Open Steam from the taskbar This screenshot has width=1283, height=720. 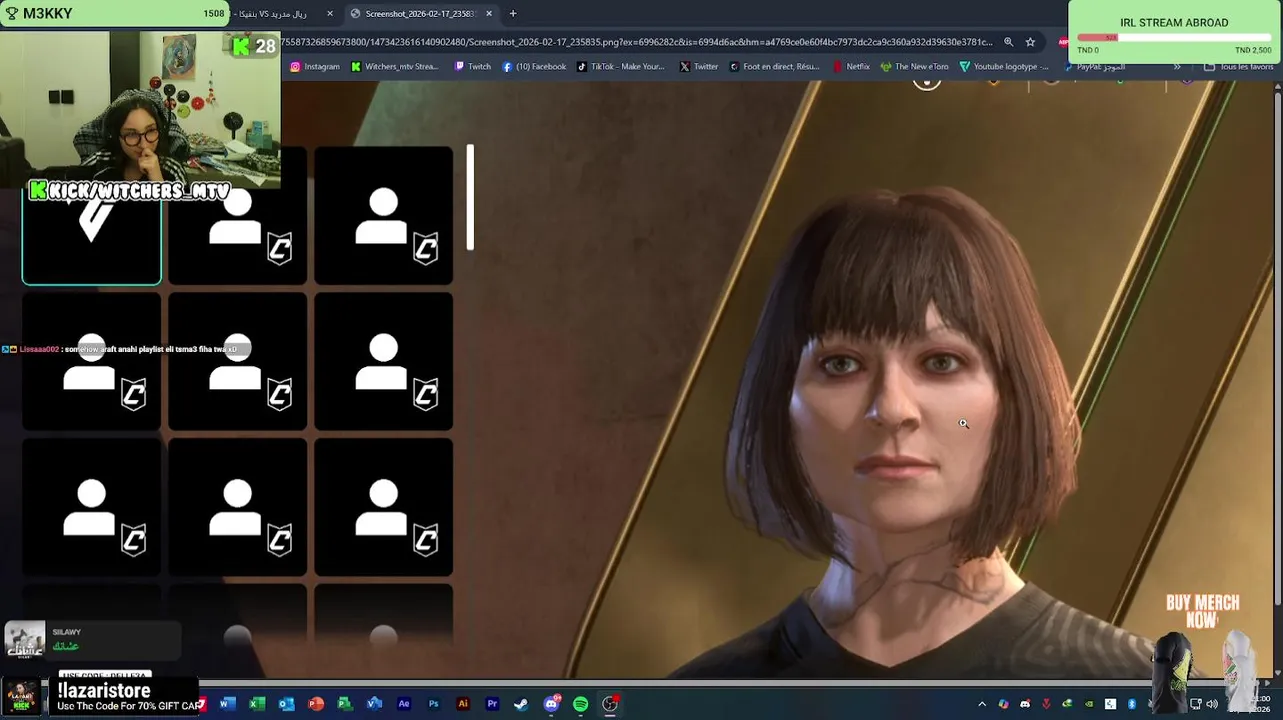click(x=521, y=704)
